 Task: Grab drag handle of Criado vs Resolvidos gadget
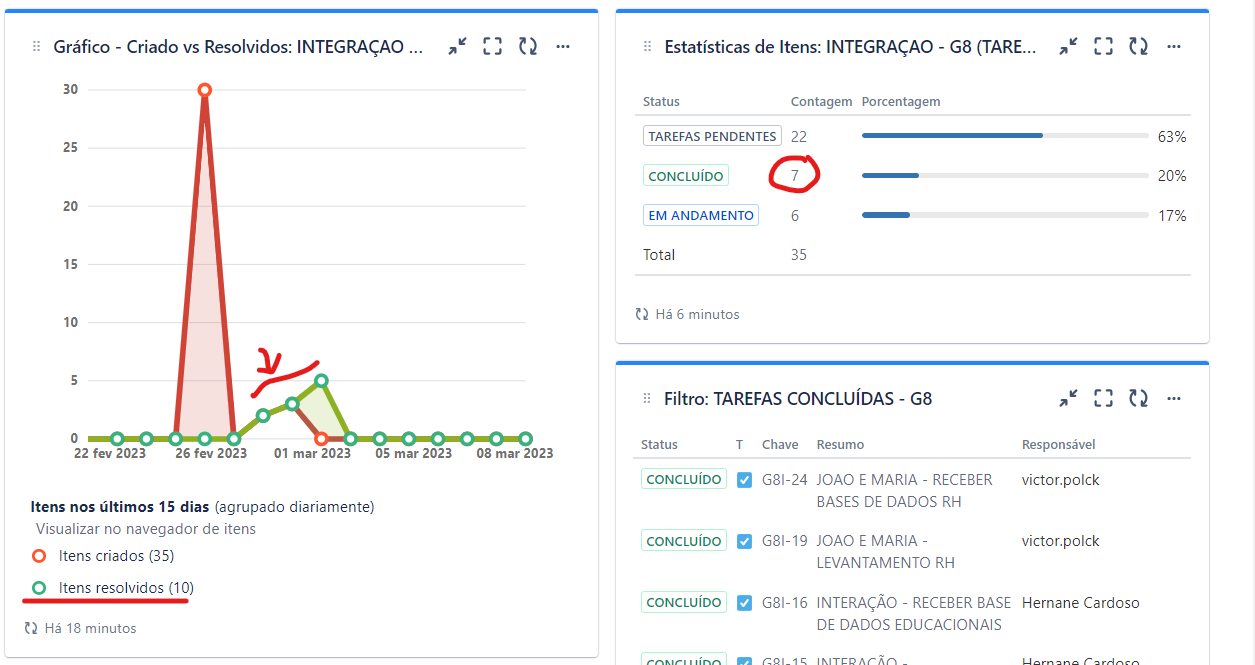[x=37, y=47]
